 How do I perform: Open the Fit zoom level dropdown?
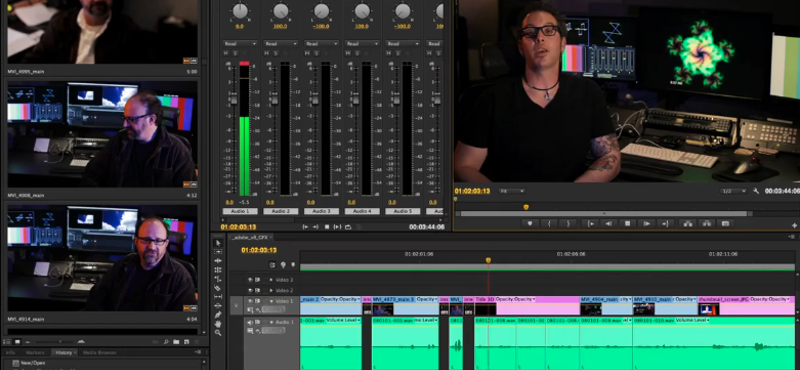(x=512, y=191)
